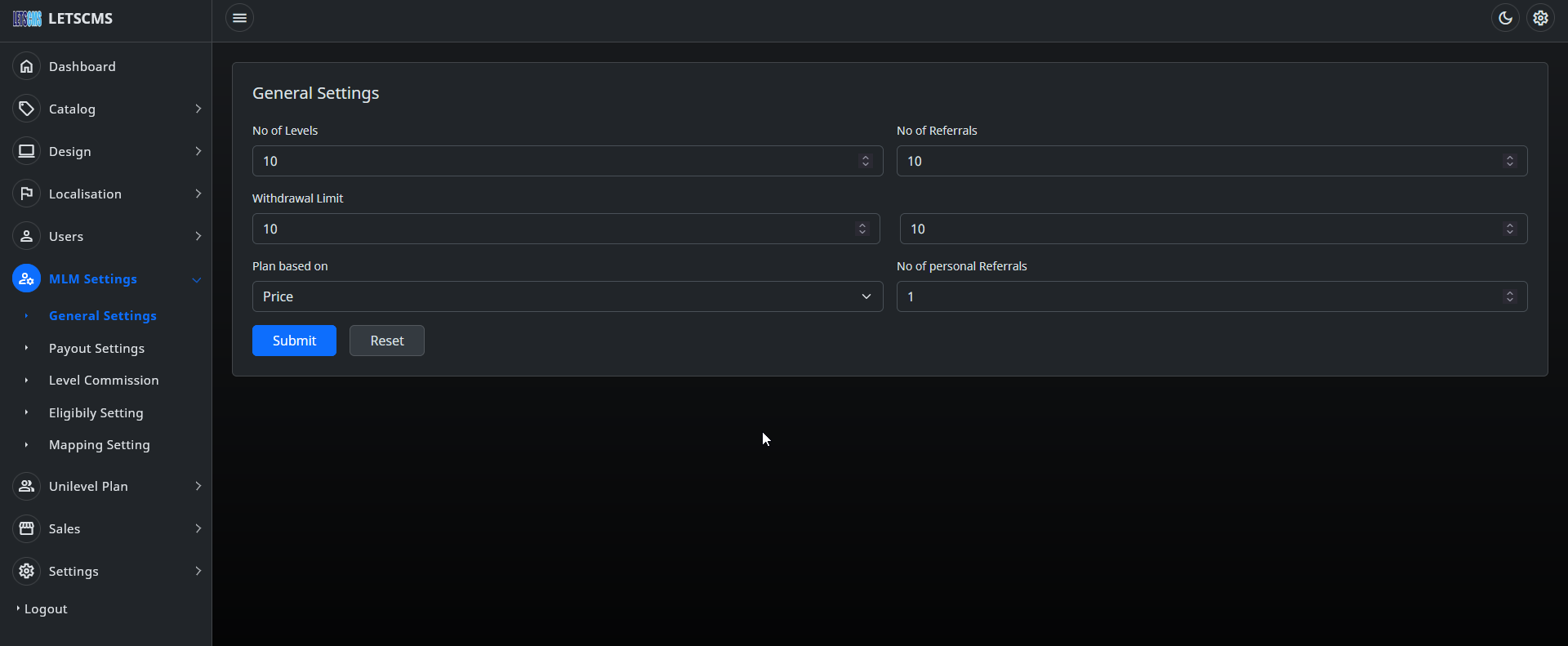Viewport: 1568px width, 646px height.
Task: Click the Localisation flag icon
Action: pos(26,194)
